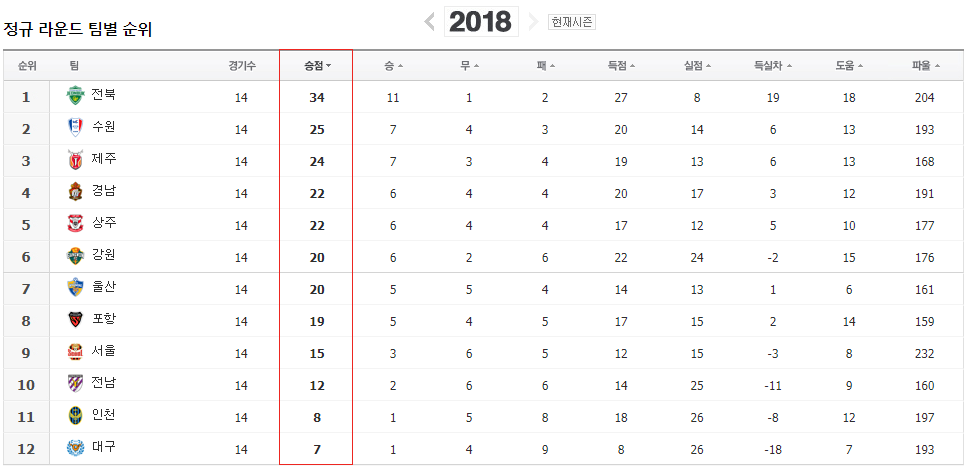Go to next season with right arrow
This screenshot has height=471, width=967.
pyautogui.click(x=533, y=22)
